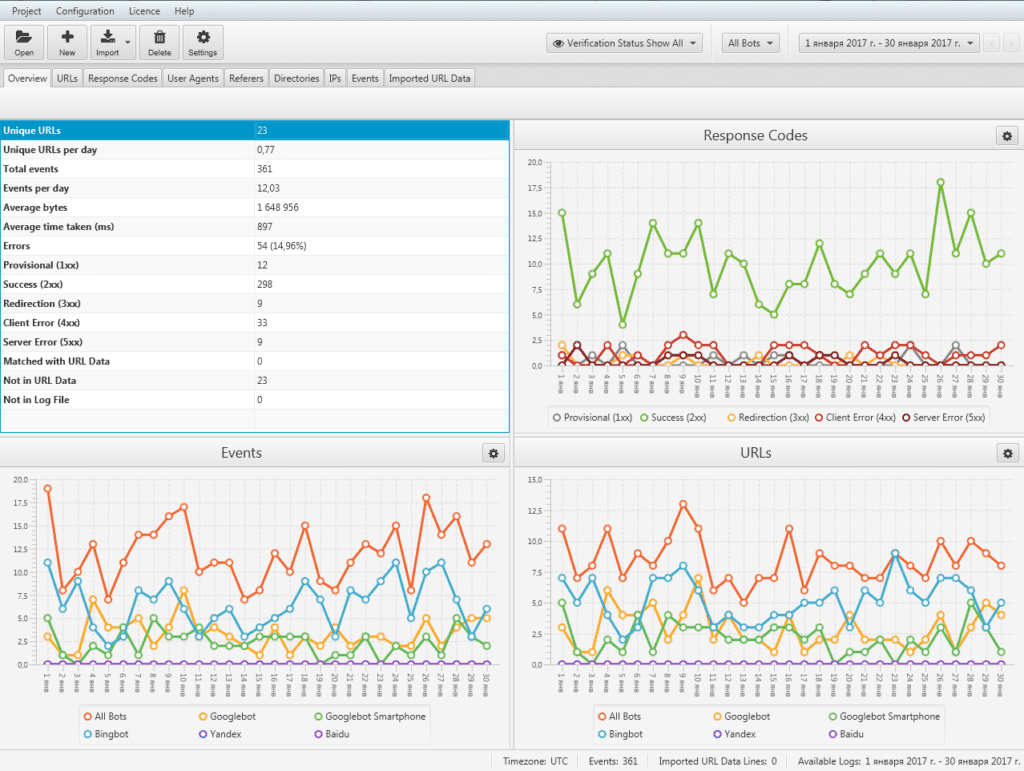This screenshot has height=771, width=1024.
Task: Switch to the Imported URL Data tab
Action: tap(429, 78)
